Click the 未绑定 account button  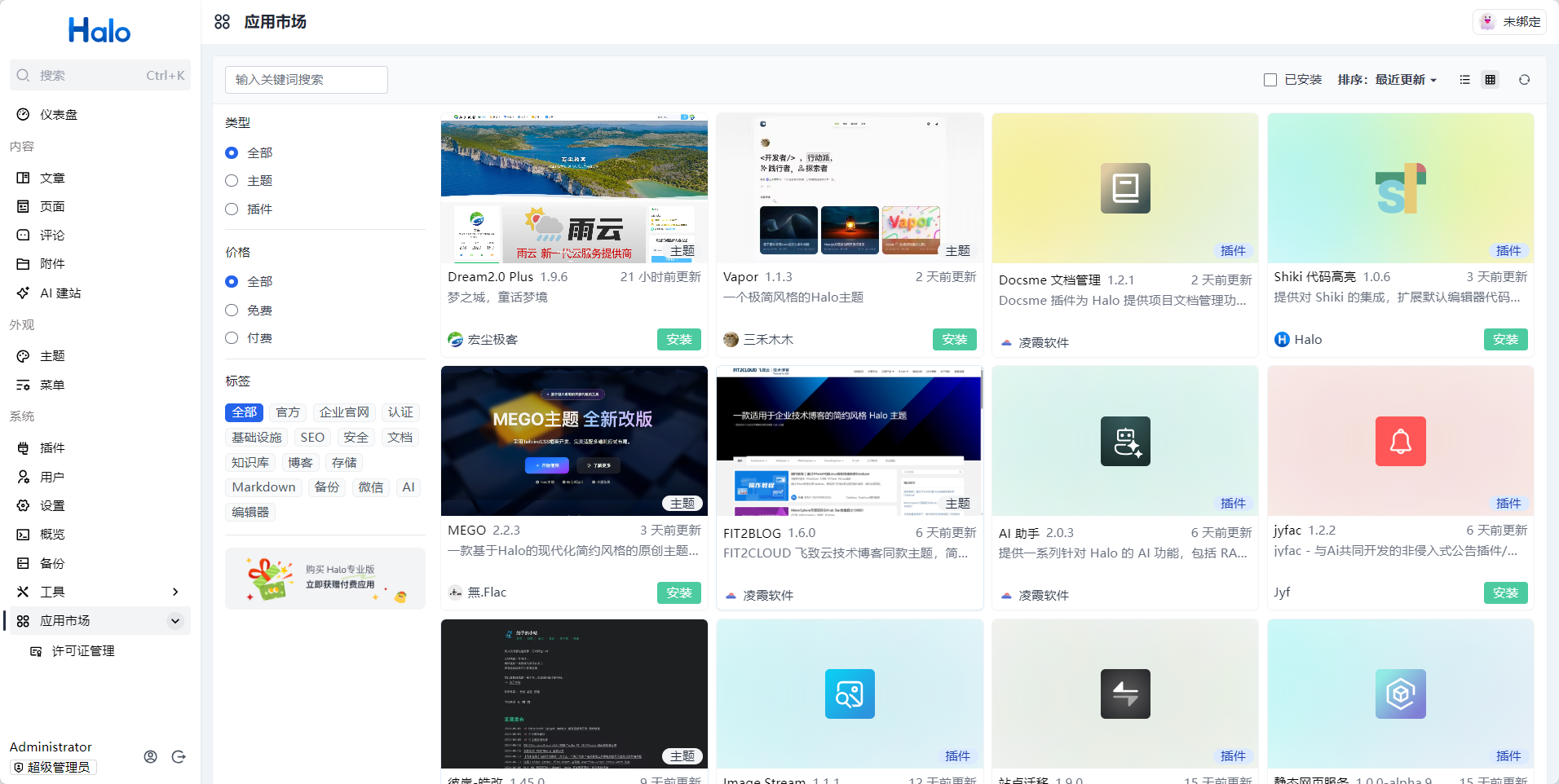(x=1510, y=22)
